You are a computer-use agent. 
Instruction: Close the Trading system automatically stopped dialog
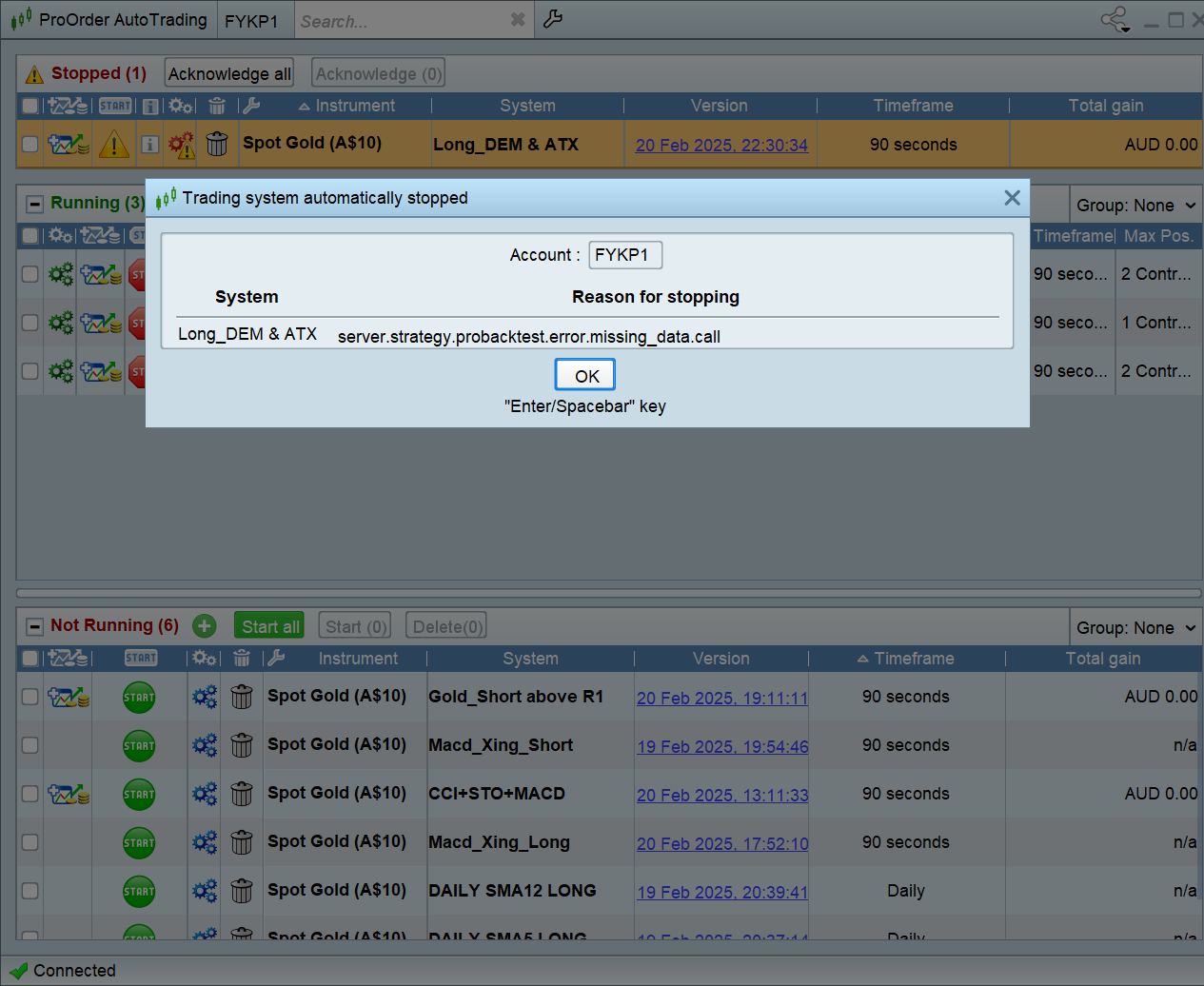point(1012,197)
